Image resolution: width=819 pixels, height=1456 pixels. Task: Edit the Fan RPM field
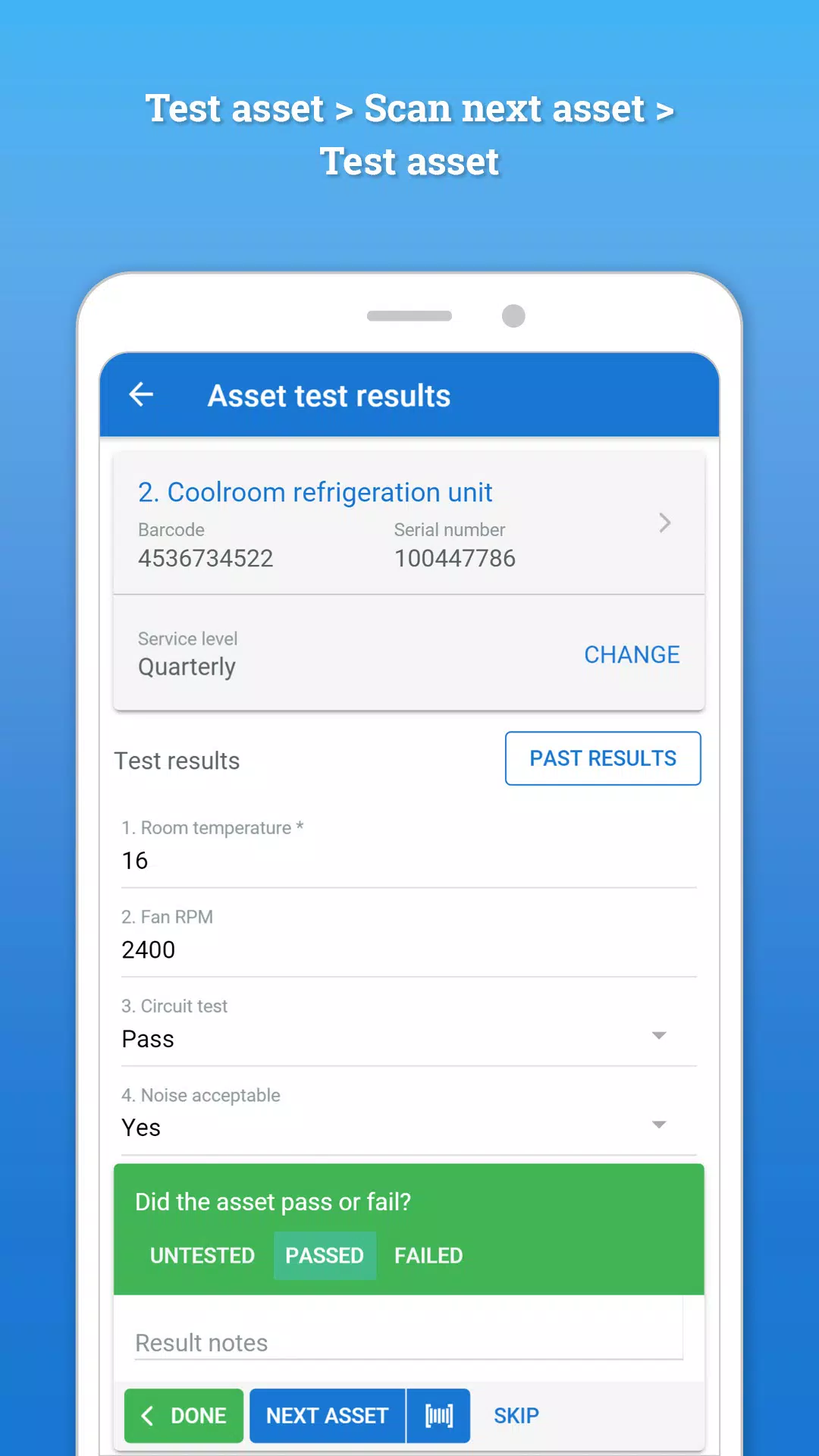point(409,949)
